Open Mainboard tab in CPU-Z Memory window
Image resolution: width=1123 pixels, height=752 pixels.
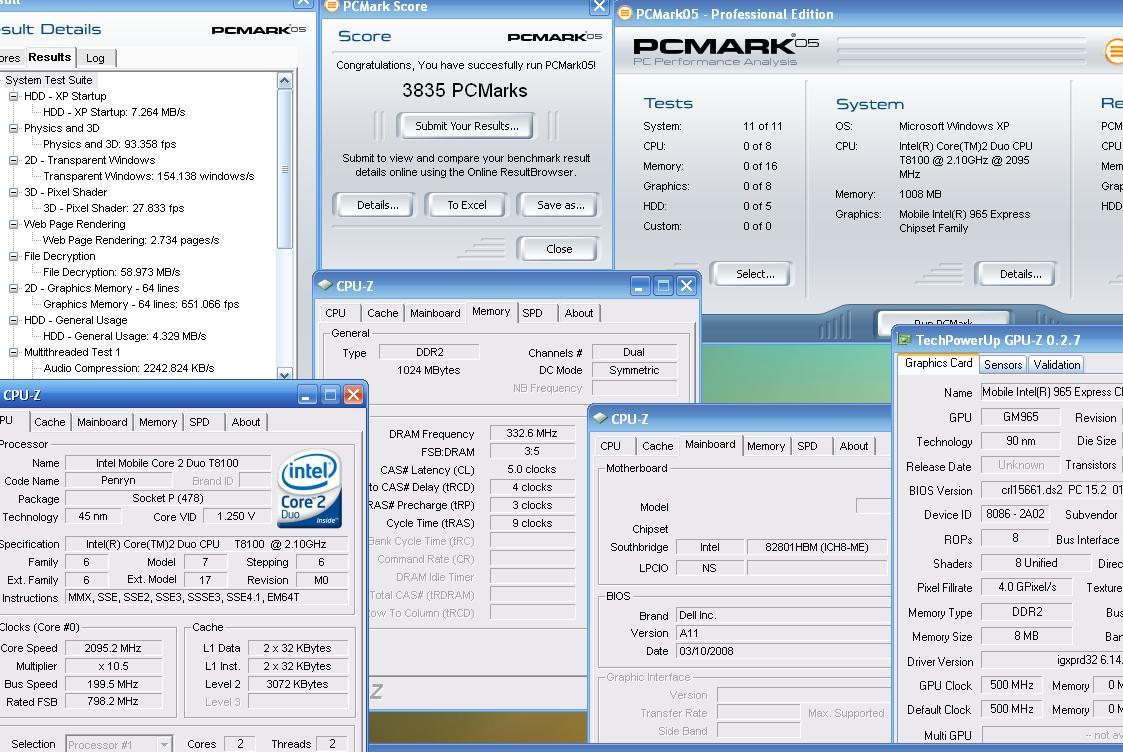click(x=435, y=313)
